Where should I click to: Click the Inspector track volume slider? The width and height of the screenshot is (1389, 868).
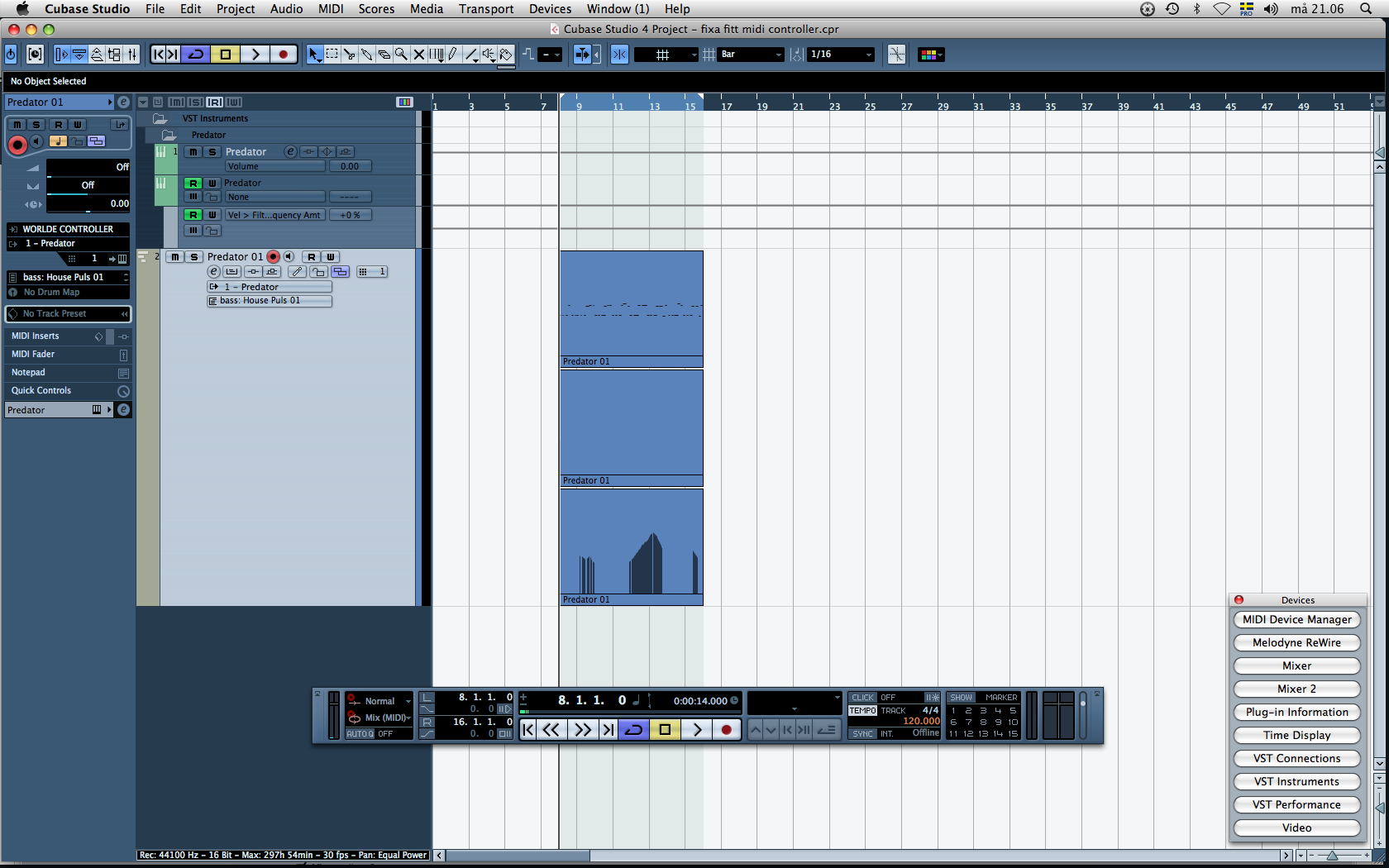(x=88, y=167)
